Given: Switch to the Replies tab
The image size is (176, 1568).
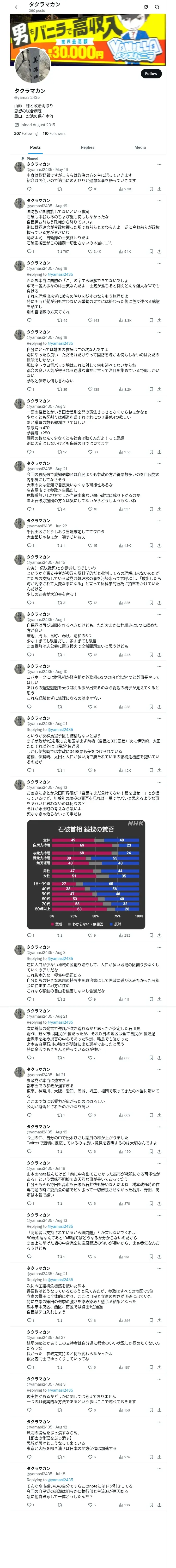Looking at the screenshot, I should click(x=87, y=147).
